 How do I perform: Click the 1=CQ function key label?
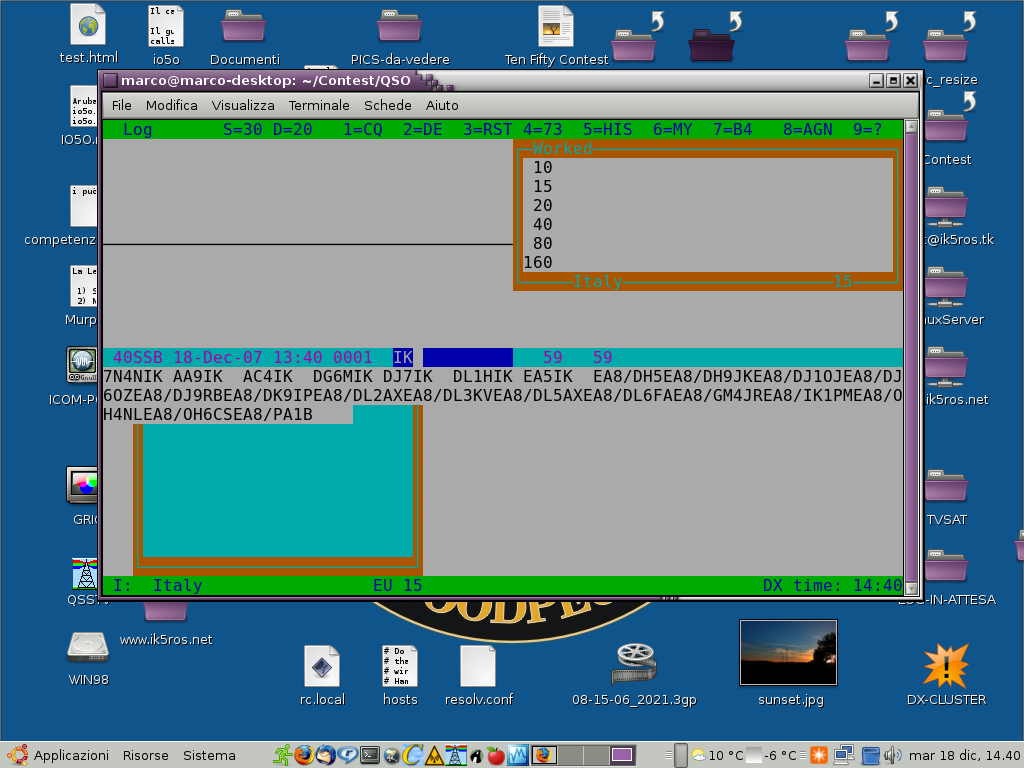pos(362,129)
